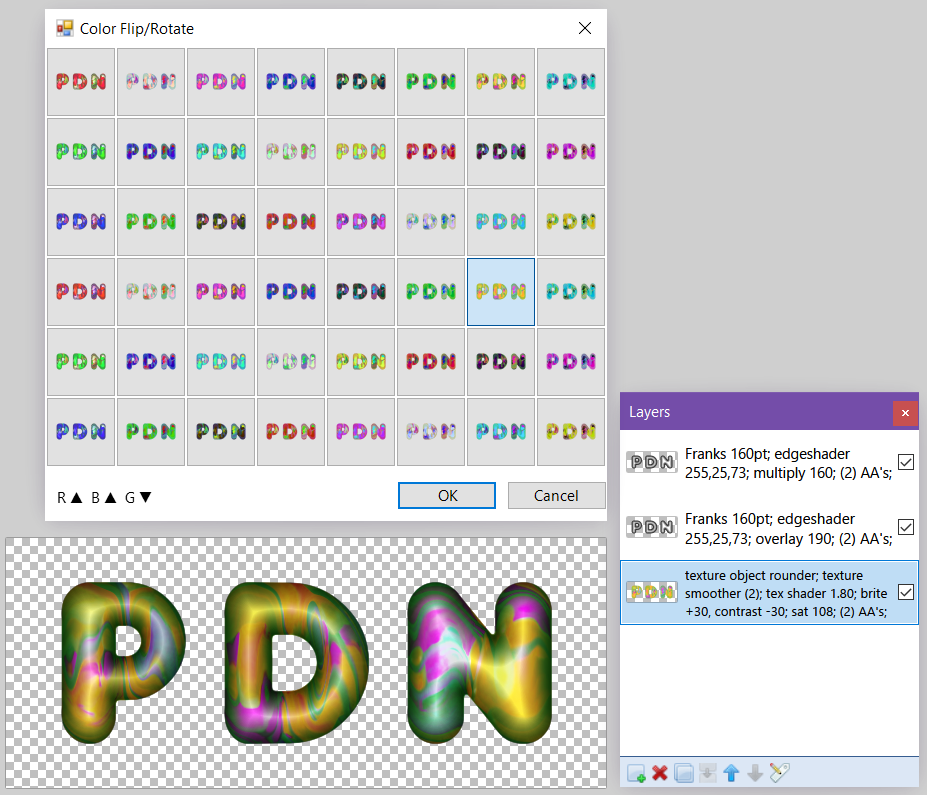This screenshot has height=795, width=927.
Task: Close the Color Flip/Rotate dialog
Action: pos(585,28)
